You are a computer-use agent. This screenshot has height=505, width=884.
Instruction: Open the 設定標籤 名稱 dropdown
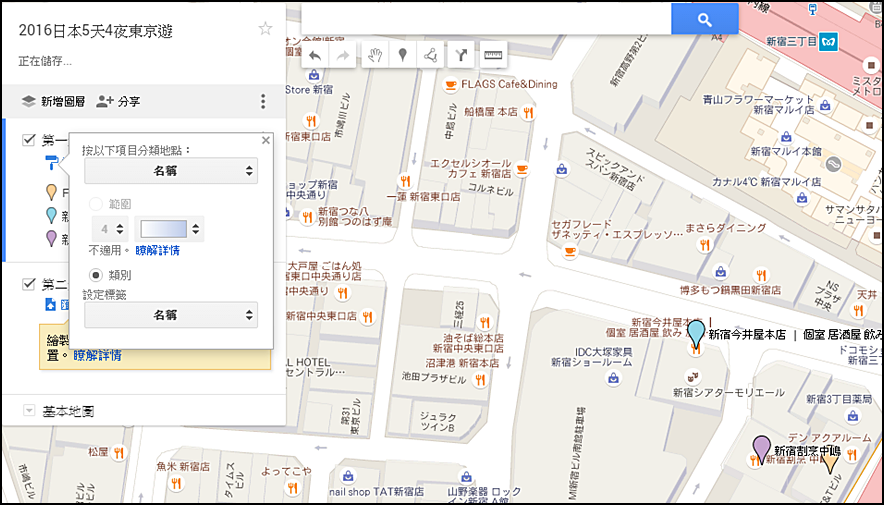(171, 314)
